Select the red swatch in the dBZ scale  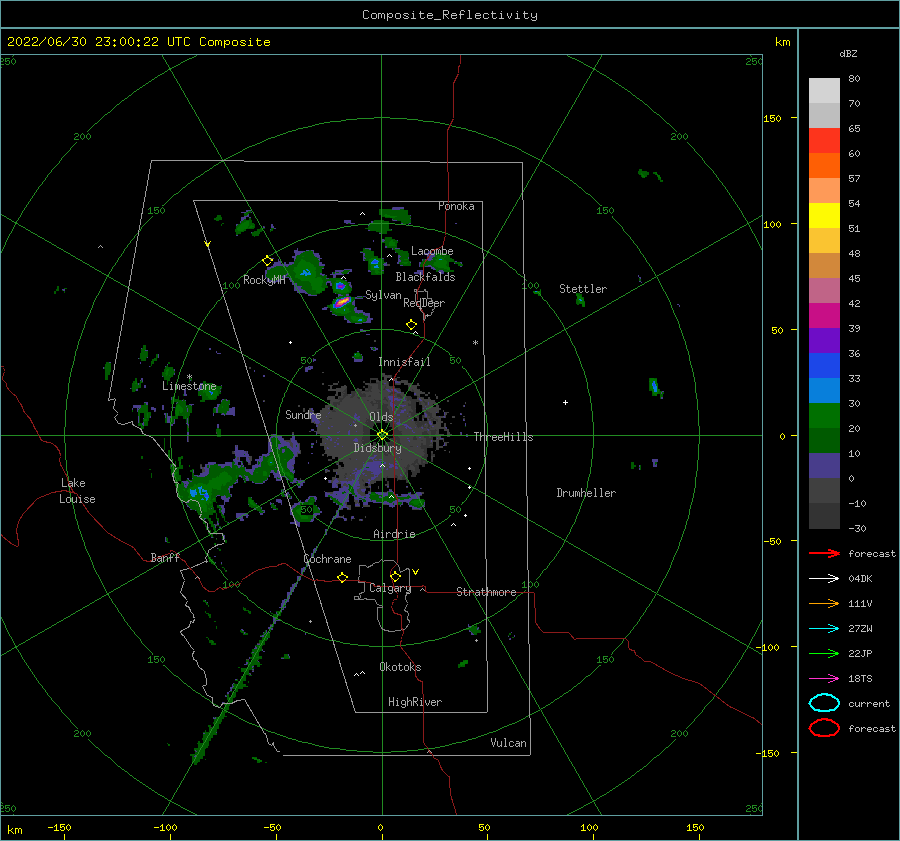(824, 141)
